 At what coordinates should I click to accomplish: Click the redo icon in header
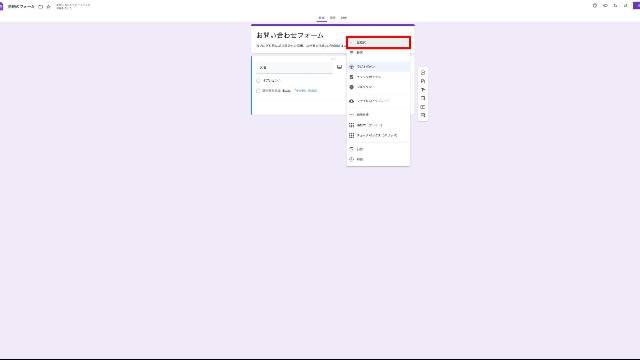(626, 6)
